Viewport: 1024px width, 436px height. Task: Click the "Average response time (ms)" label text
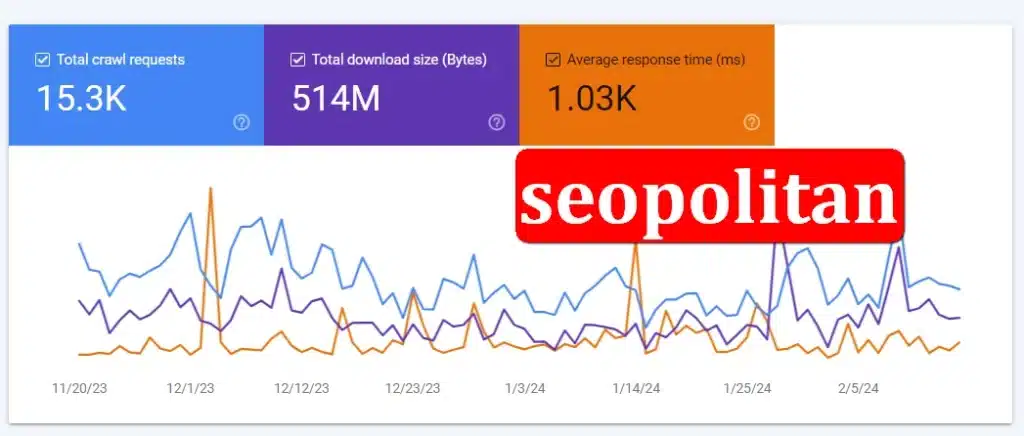pos(656,60)
